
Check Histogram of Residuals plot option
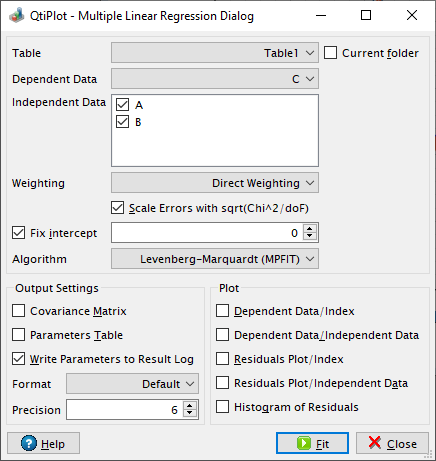click(222, 407)
